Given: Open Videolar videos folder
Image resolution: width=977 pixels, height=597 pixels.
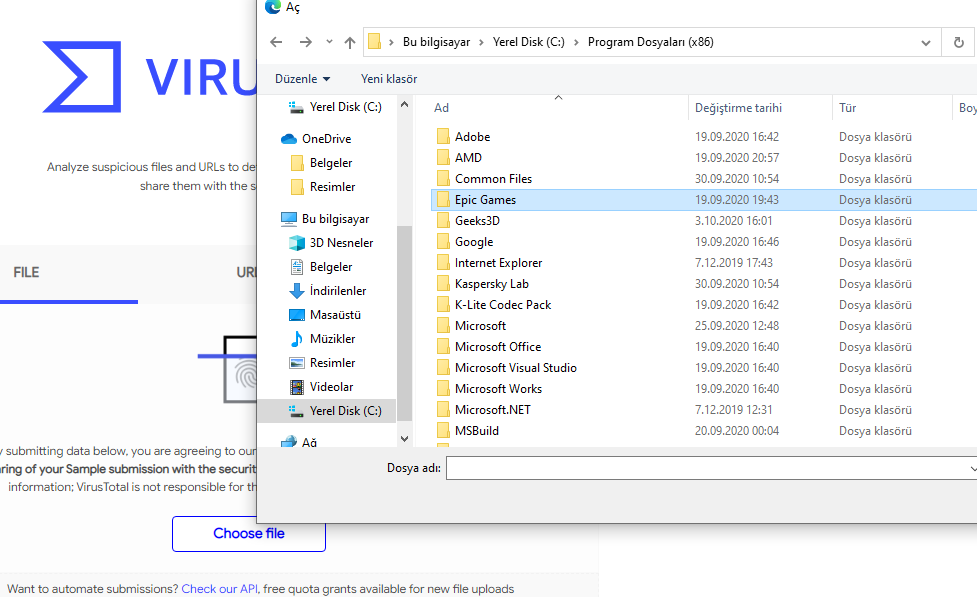Looking at the screenshot, I should pos(322,387).
